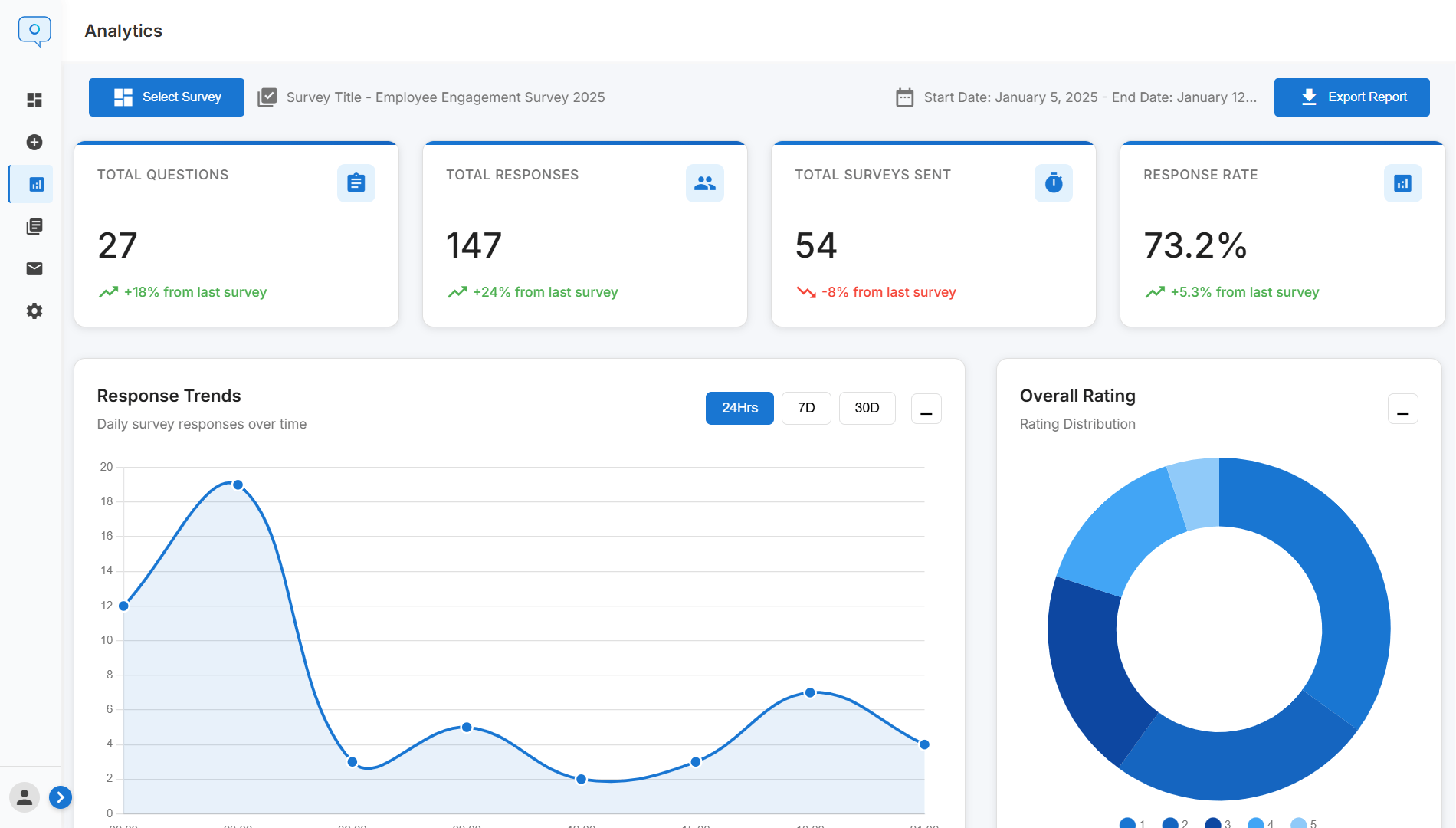1456x828 pixels.
Task: Select the 24Hrs time filter
Action: click(x=739, y=408)
